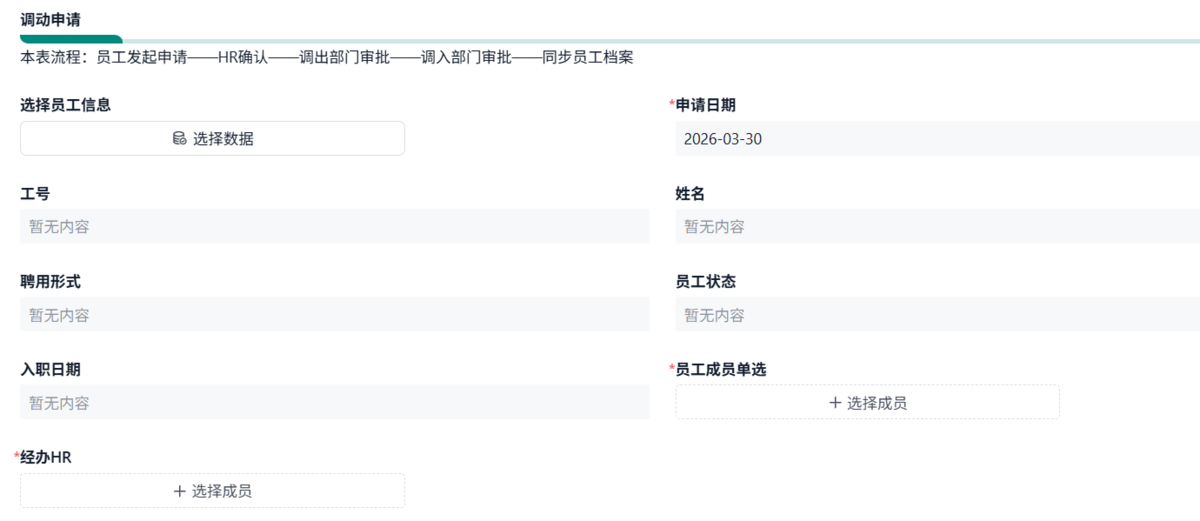Select the 员工状态 field
Viewport: 1200px width, 521px height.
coord(936,315)
